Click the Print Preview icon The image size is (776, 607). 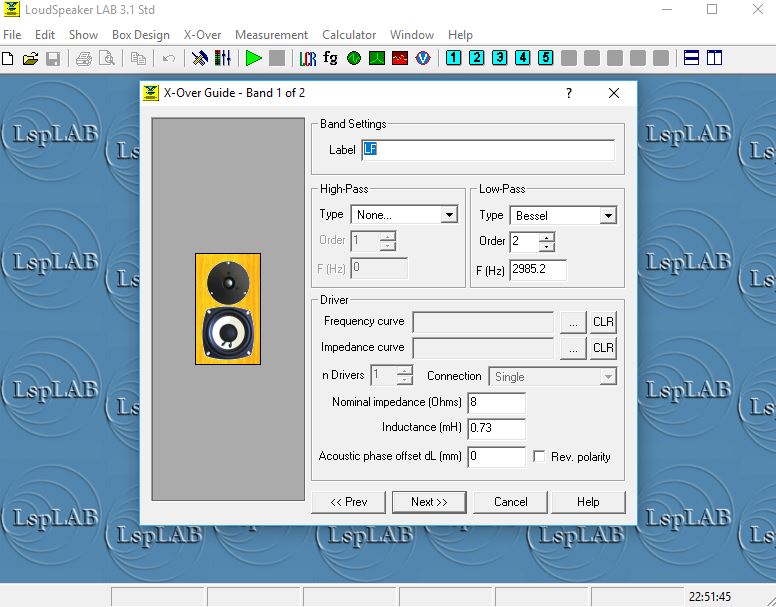point(106,58)
